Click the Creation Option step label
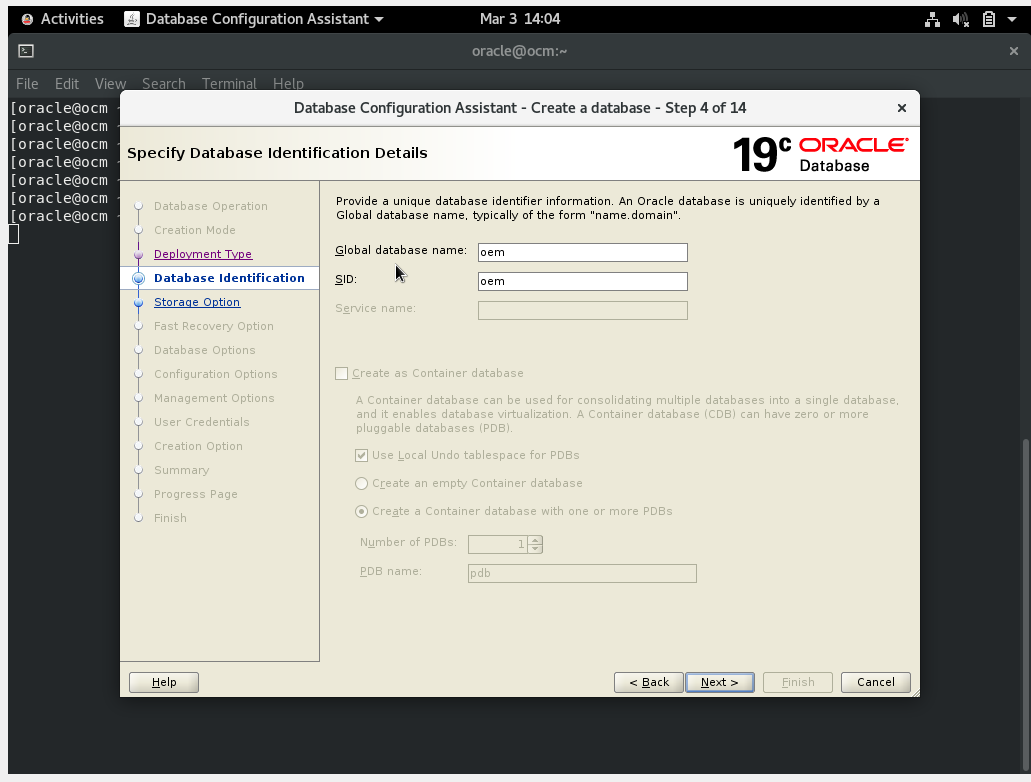This screenshot has width=1031, height=782. 198,446
